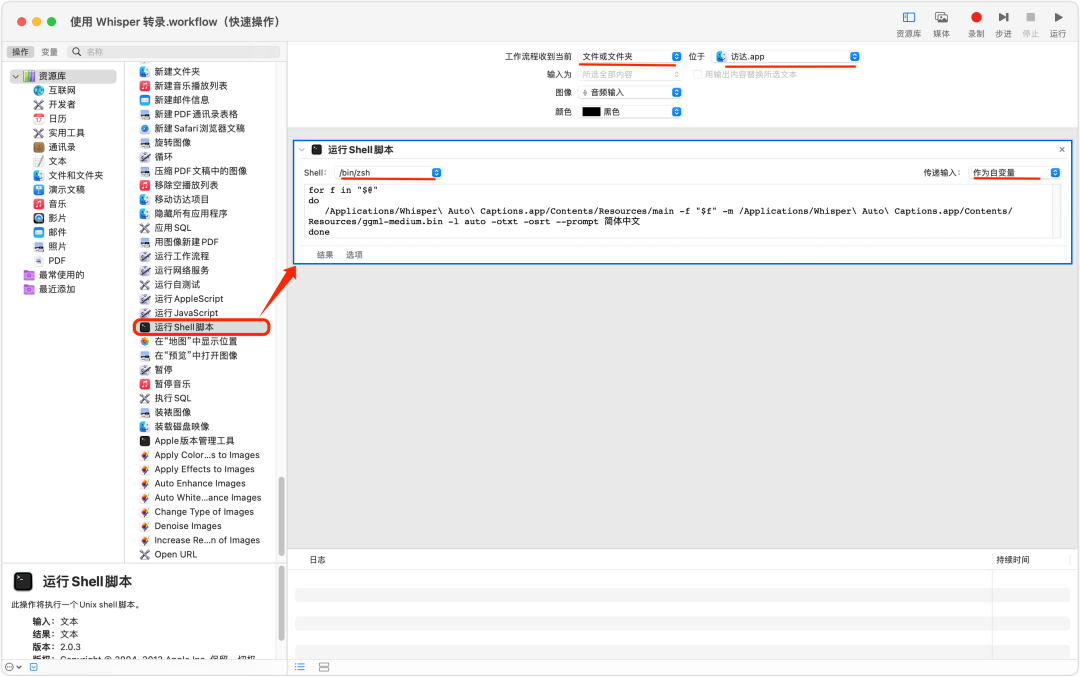Click the 旋转图像 action icon
The width and height of the screenshot is (1080, 677).
[145, 143]
